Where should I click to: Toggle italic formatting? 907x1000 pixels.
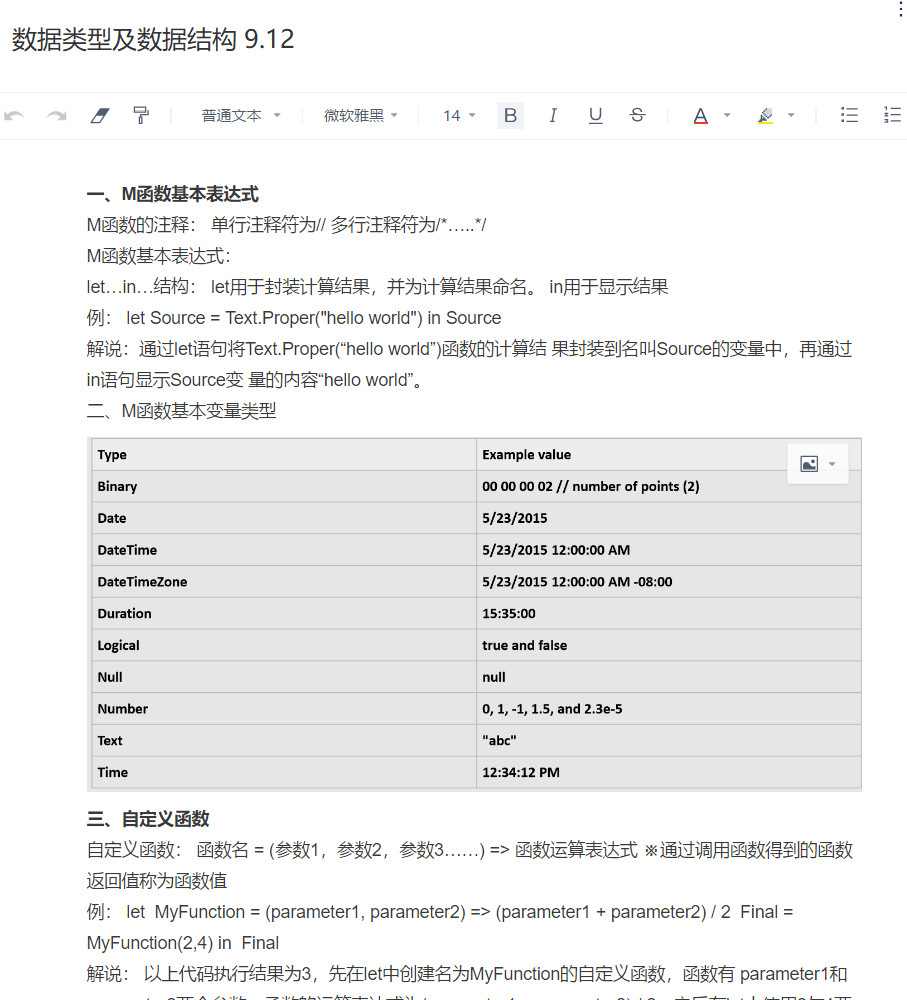553,115
